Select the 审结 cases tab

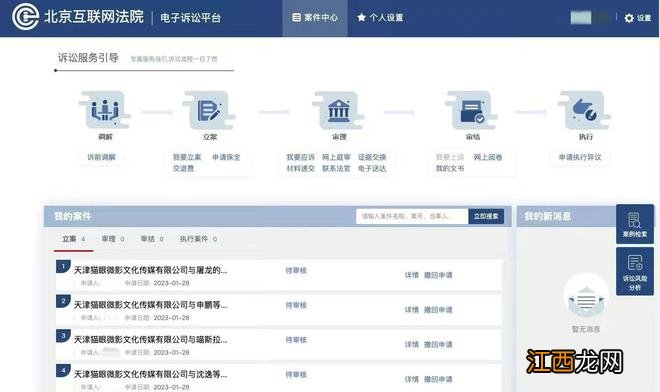pos(152,239)
